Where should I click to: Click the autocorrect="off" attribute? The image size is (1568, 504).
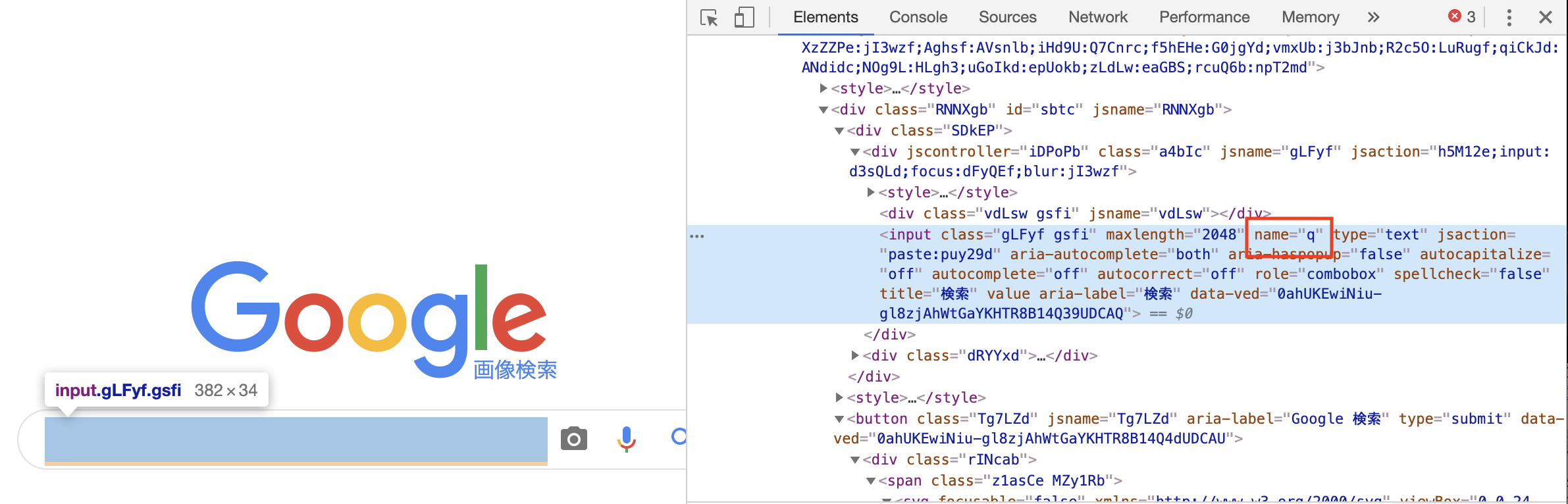(x=1171, y=274)
